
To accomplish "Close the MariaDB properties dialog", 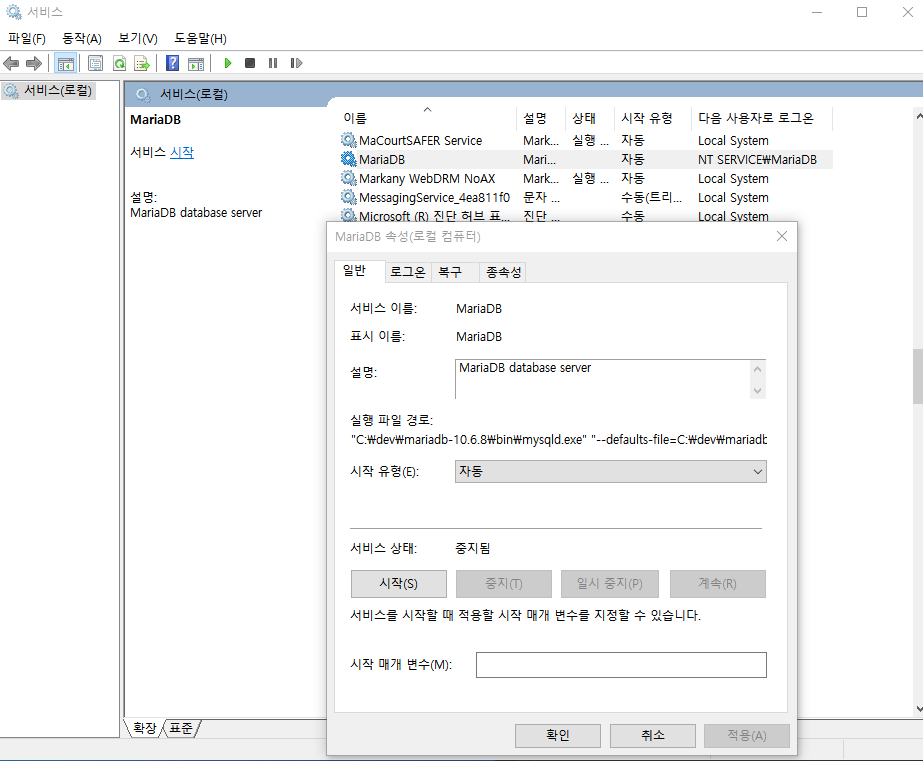I will coord(782,236).
